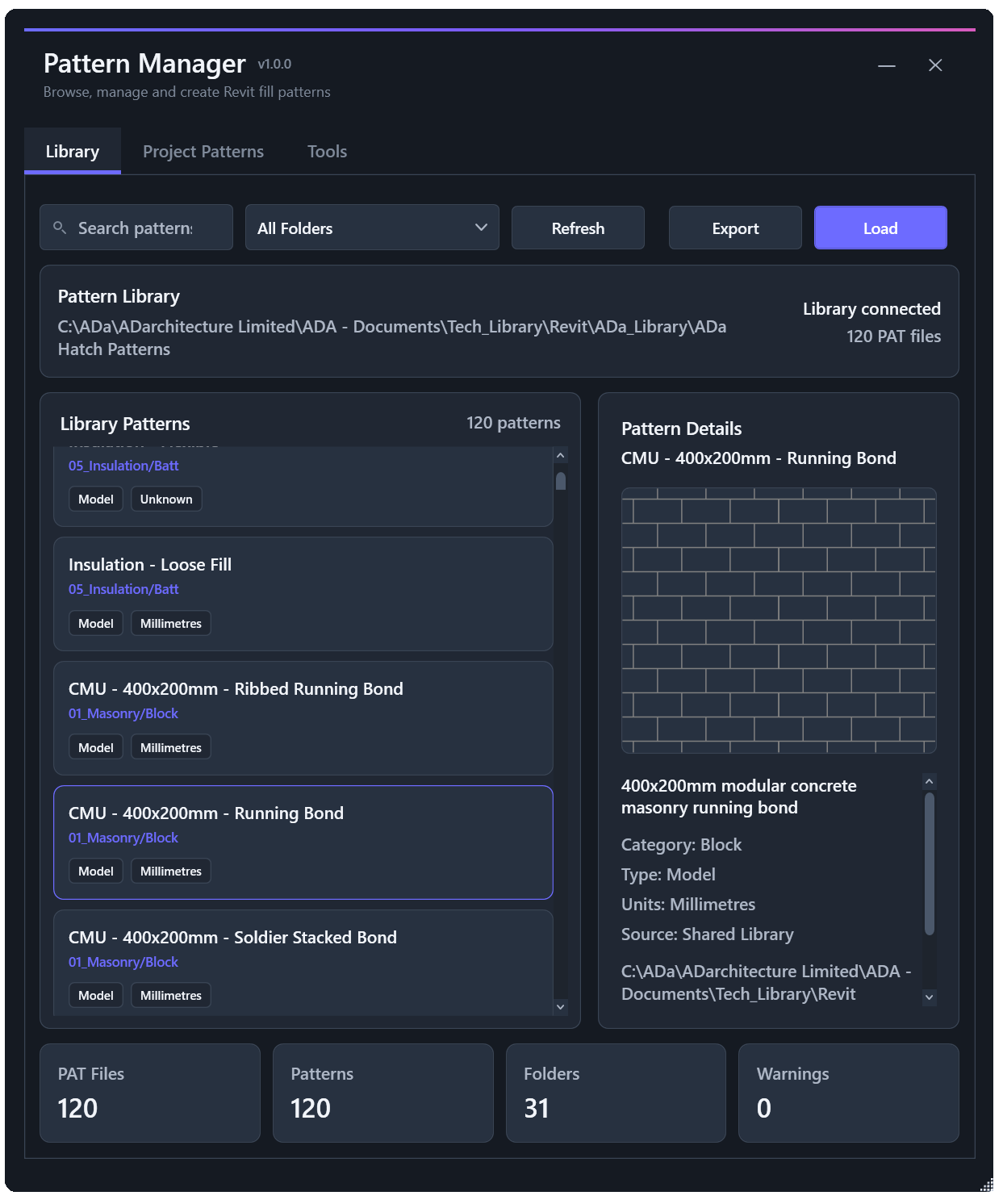Click the Unknown units tag

[166, 499]
